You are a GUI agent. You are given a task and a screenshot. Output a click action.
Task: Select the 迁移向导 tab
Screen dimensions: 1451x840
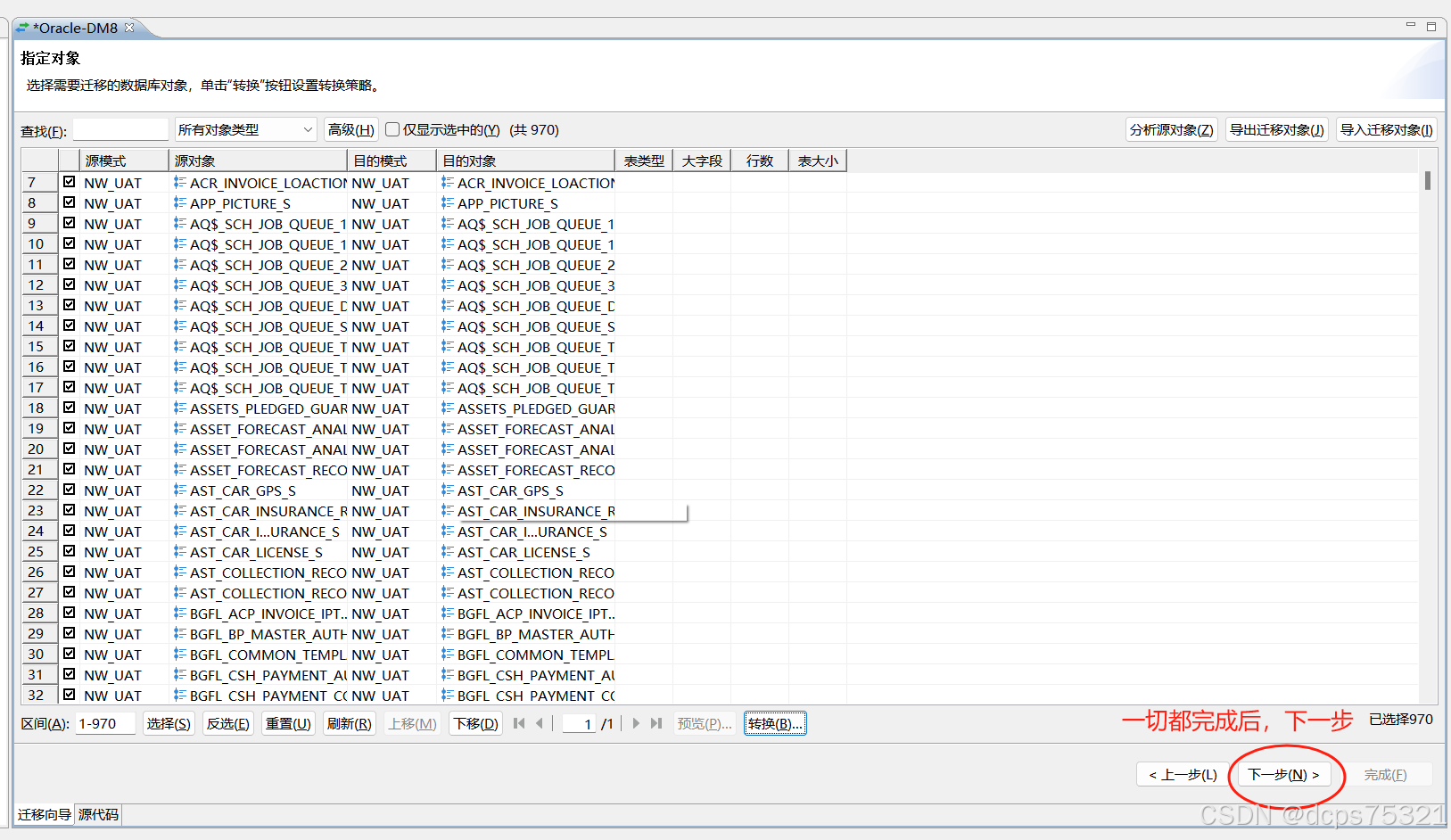click(43, 814)
